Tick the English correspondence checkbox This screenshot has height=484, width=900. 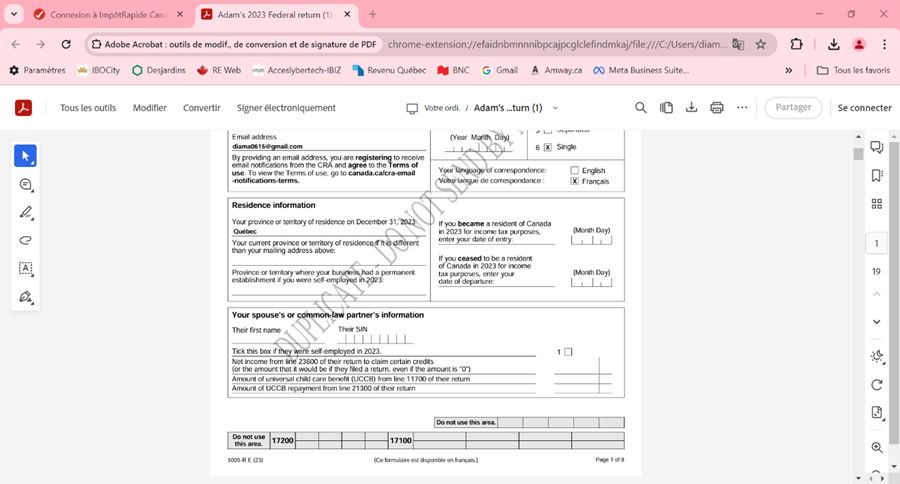pos(575,171)
